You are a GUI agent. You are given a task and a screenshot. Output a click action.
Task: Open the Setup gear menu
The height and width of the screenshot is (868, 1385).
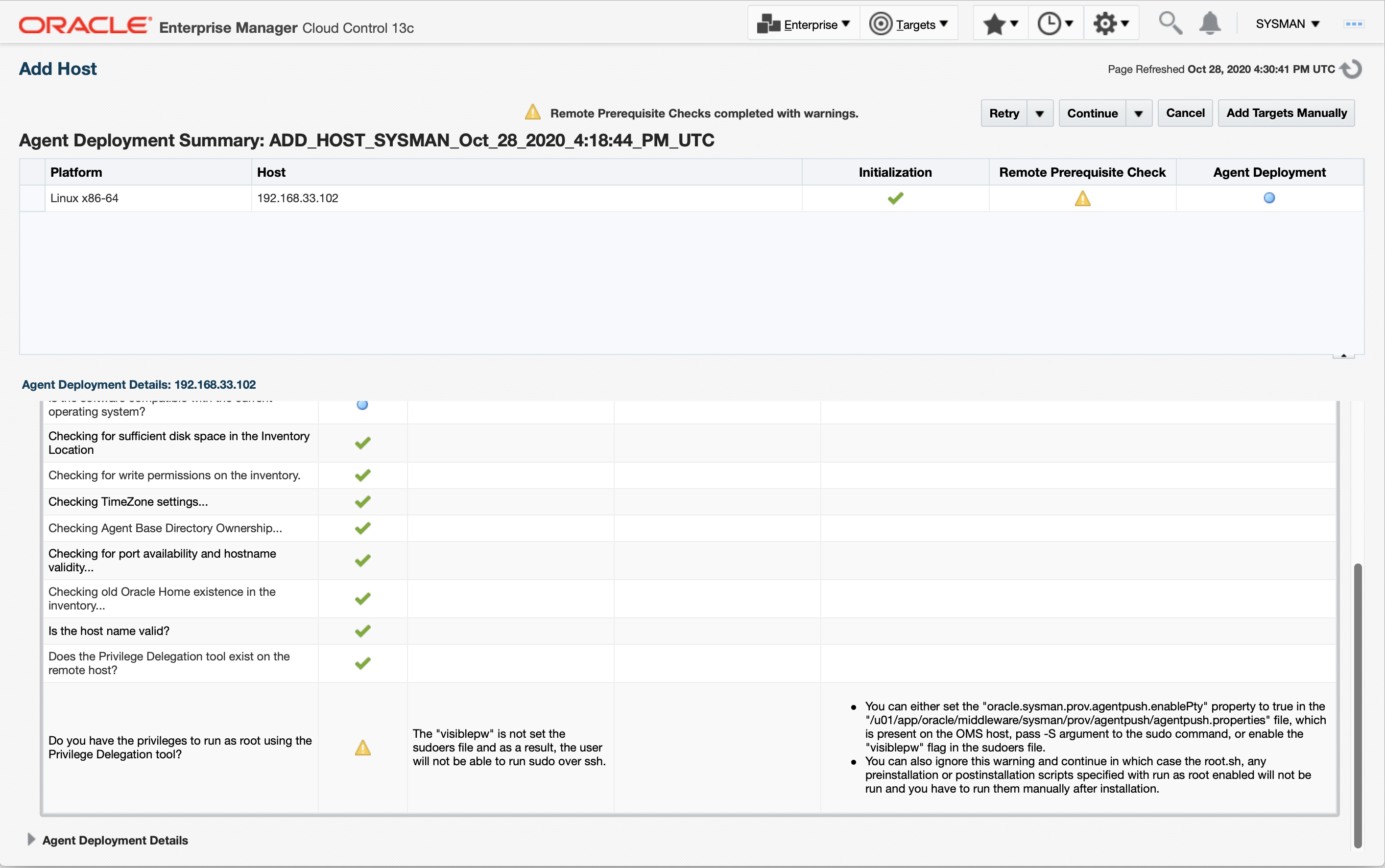[1111, 24]
